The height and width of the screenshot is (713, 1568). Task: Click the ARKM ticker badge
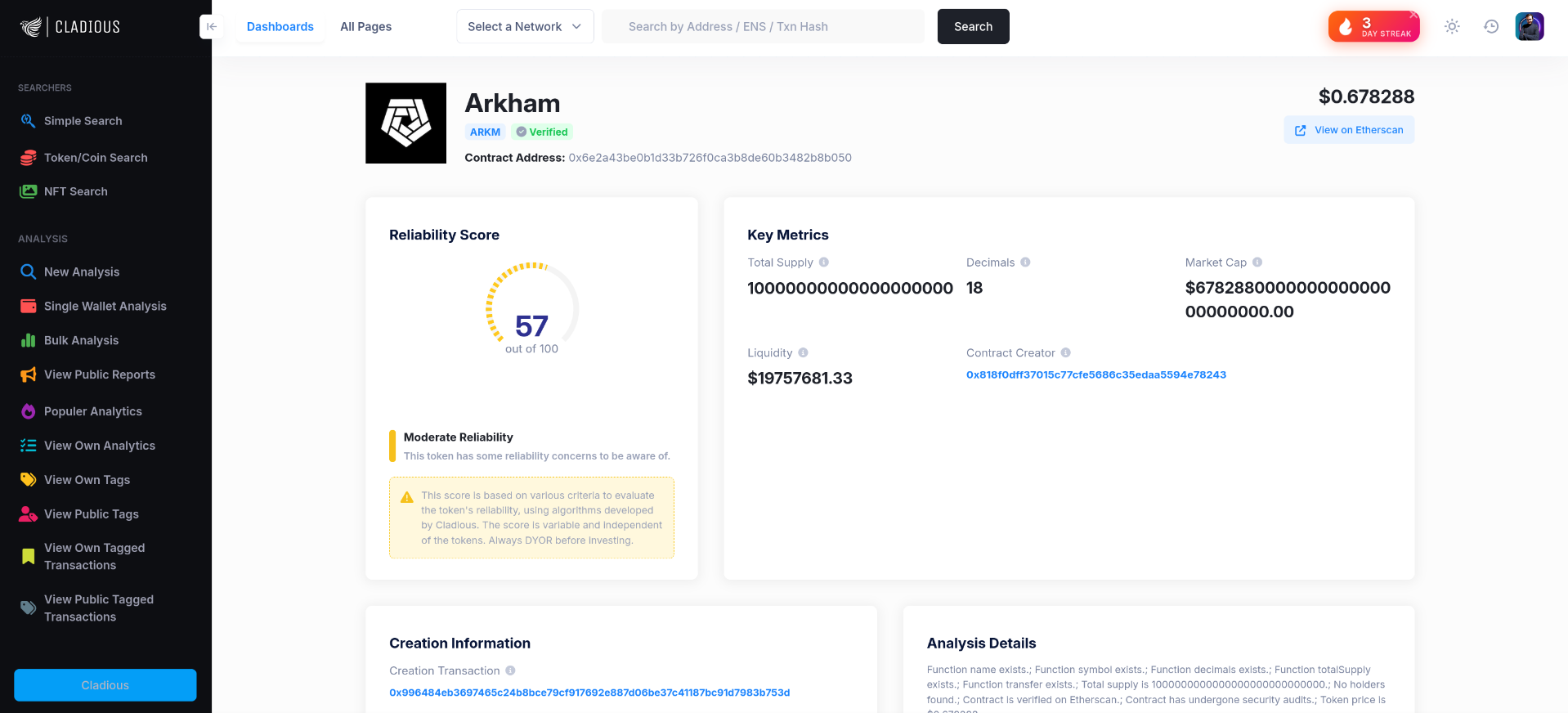tap(485, 132)
